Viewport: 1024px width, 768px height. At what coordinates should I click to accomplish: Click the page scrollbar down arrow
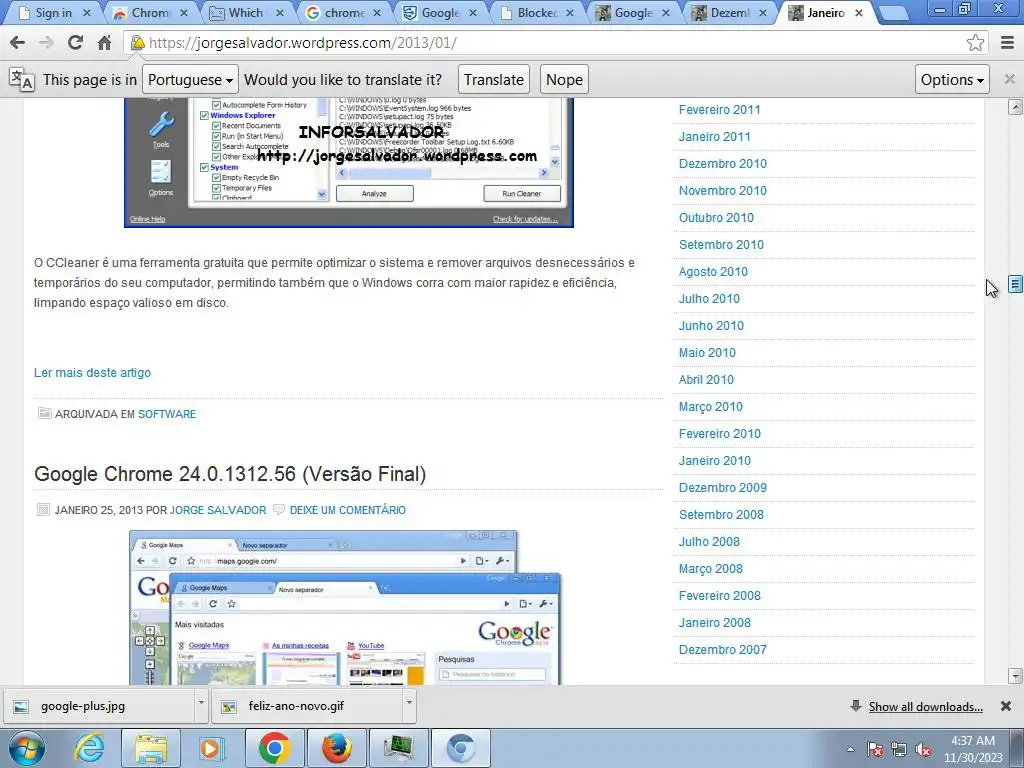tap(1015, 675)
